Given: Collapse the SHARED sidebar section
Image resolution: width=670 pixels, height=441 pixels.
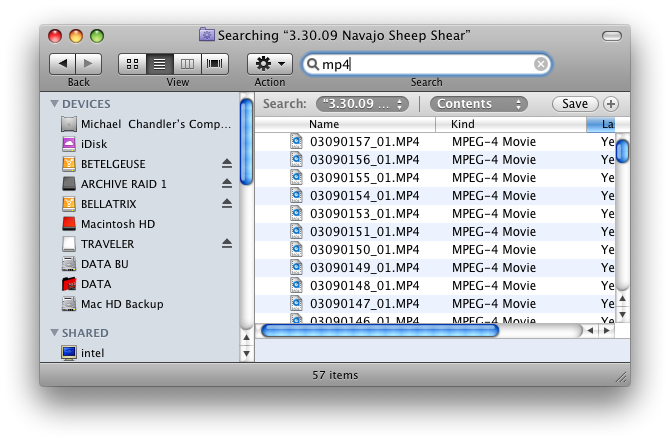Looking at the screenshot, I should (54, 333).
